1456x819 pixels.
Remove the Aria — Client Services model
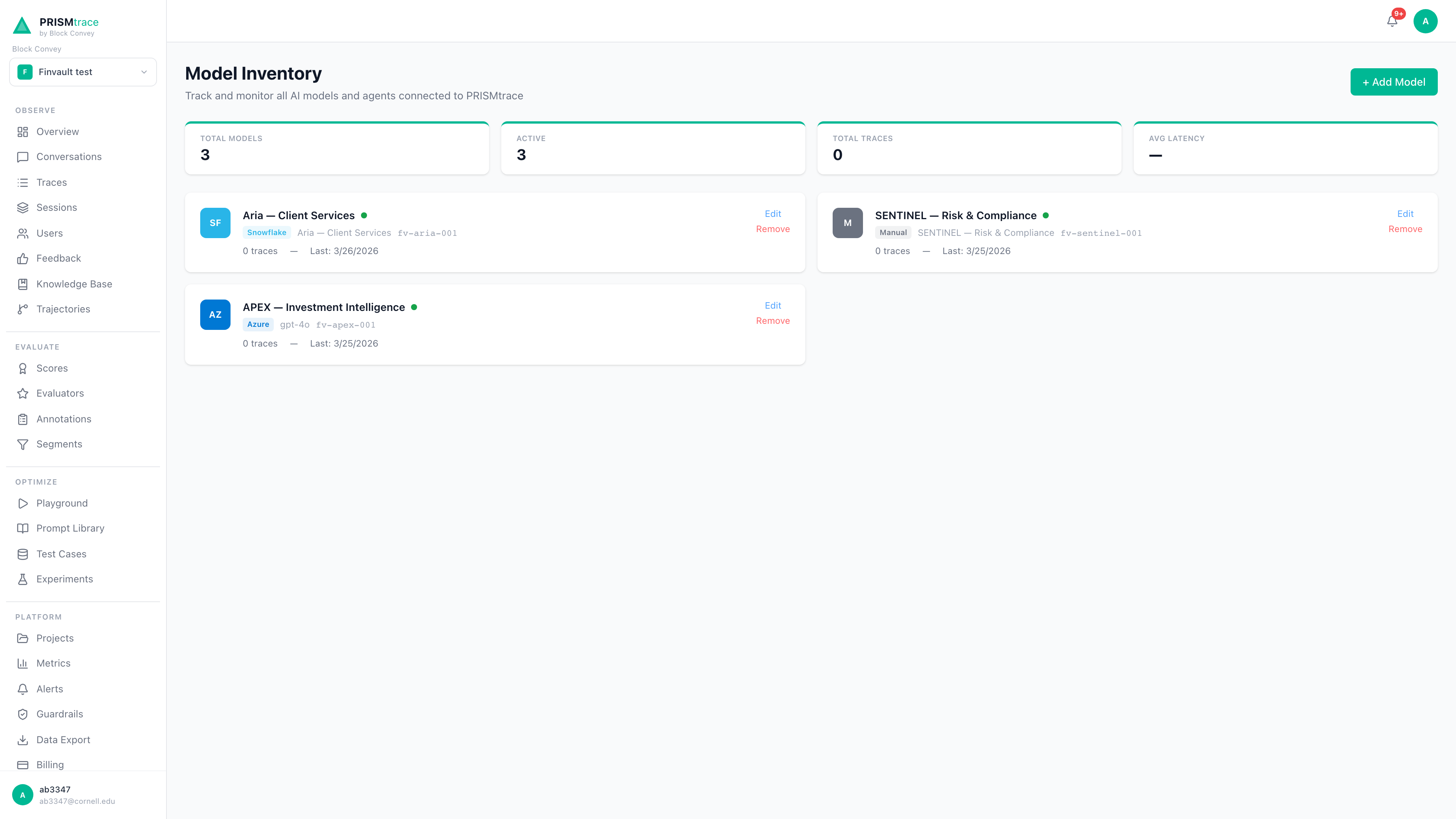click(x=773, y=229)
